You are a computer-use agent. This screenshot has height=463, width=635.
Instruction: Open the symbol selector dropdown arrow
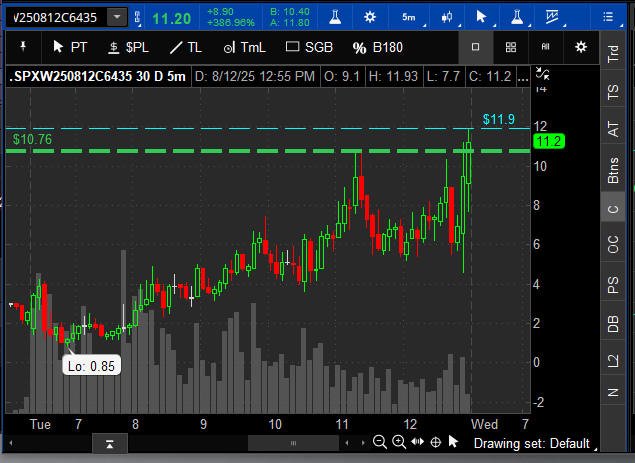[x=118, y=17]
